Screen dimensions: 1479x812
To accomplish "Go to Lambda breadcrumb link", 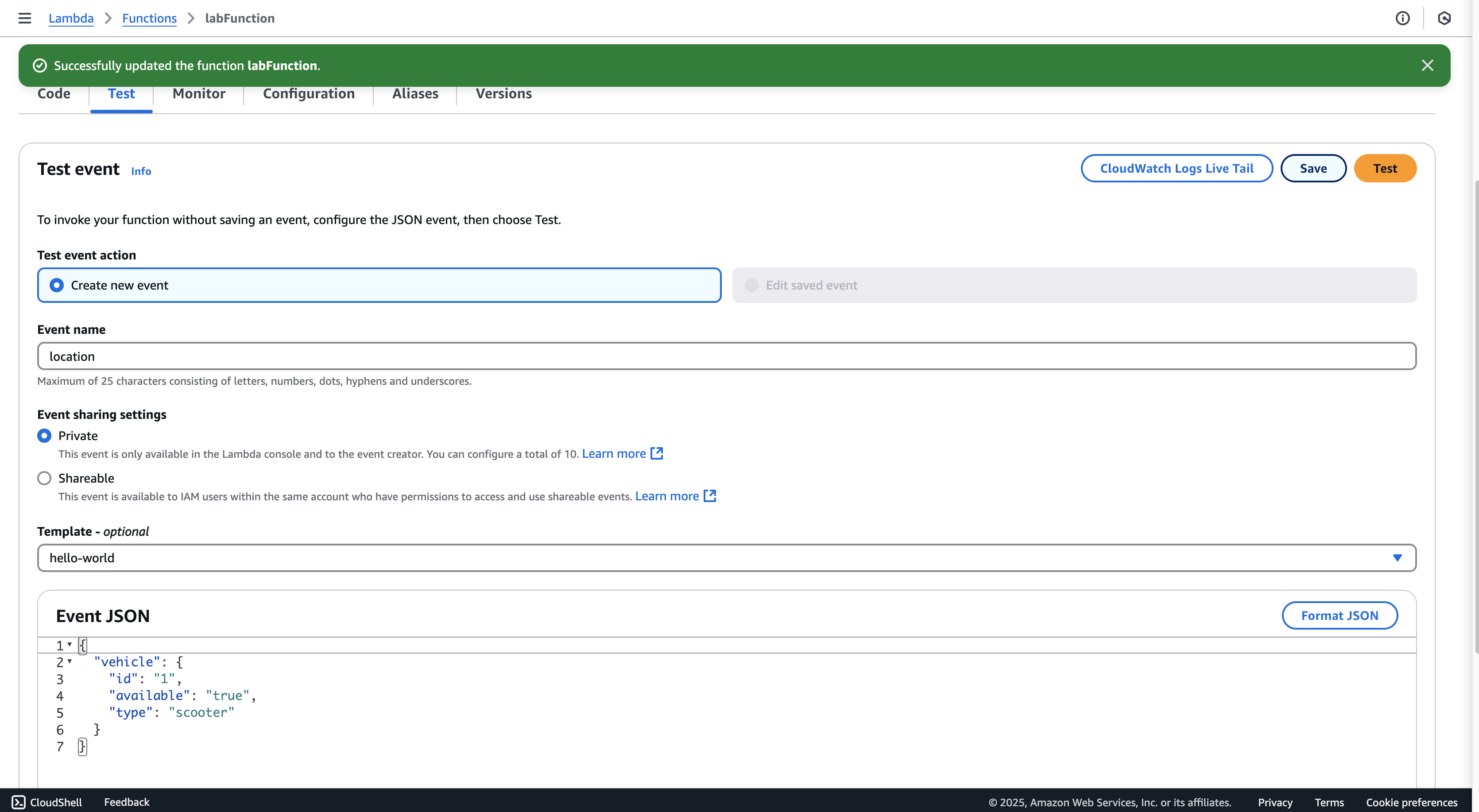I will [x=71, y=19].
